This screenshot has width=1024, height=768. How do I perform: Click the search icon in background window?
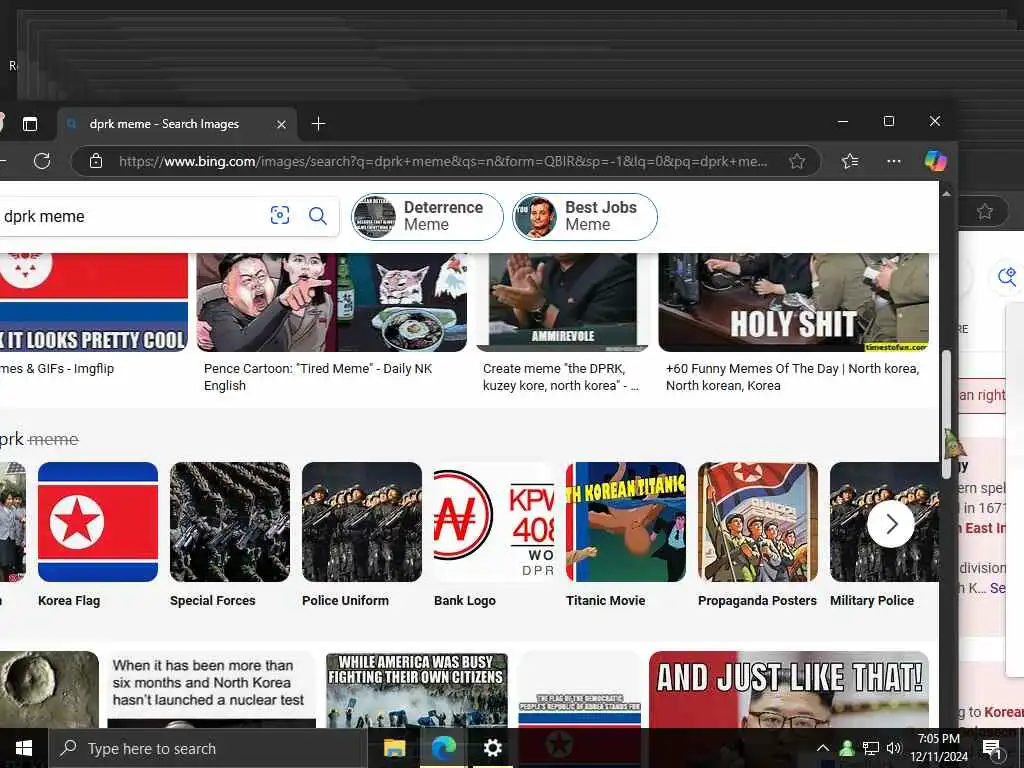click(x=1007, y=276)
